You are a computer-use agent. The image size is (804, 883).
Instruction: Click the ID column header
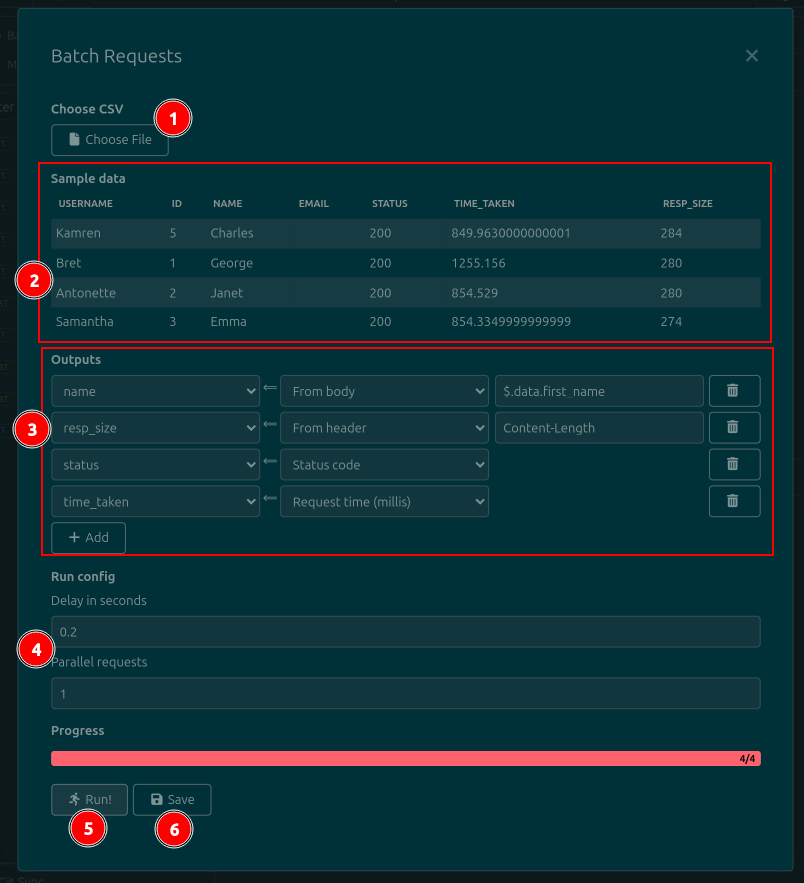(x=177, y=204)
